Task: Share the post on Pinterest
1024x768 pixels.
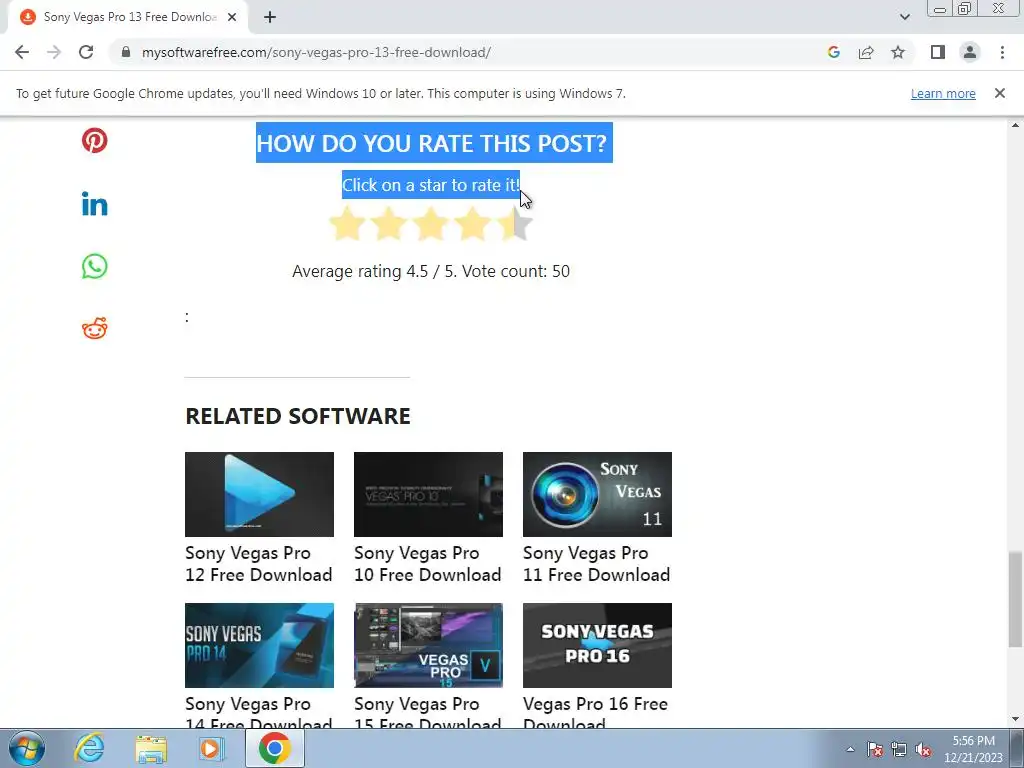Action: coord(95,140)
